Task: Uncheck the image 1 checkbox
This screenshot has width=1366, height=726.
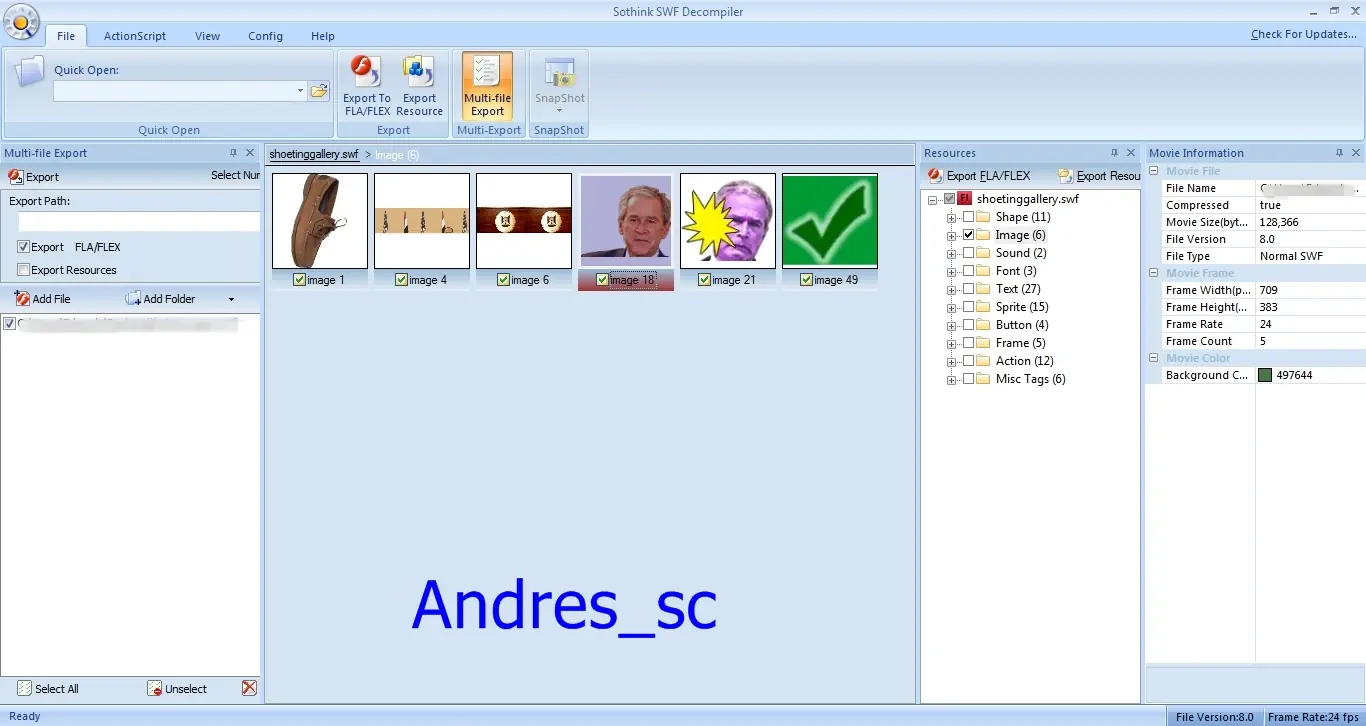Action: [299, 280]
